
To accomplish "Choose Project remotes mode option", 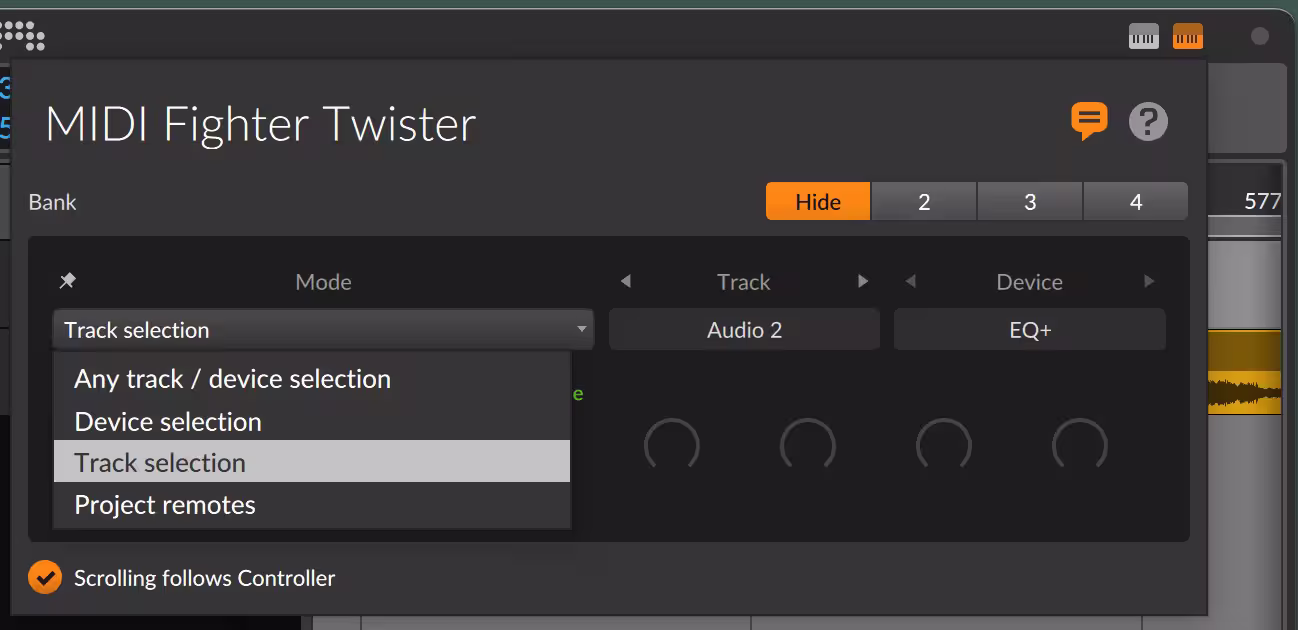I will 312,504.
